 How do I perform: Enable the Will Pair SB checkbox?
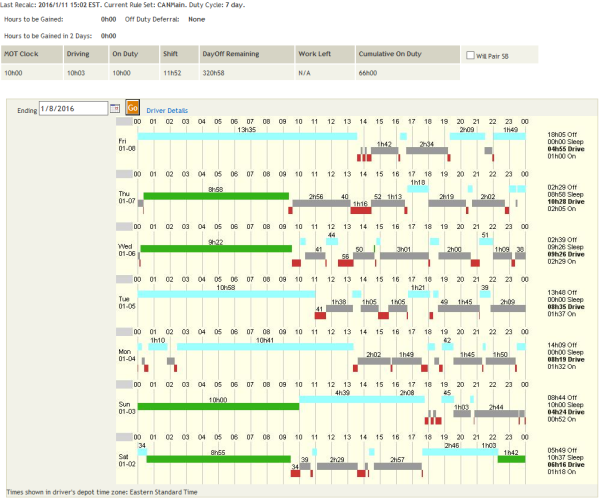click(x=472, y=54)
